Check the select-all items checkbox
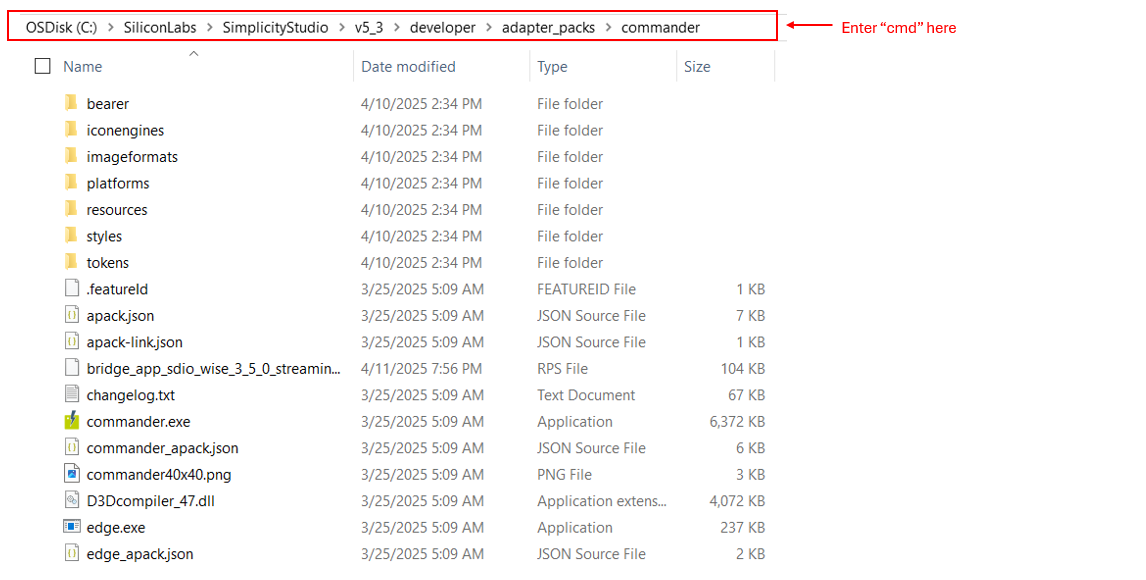This screenshot has height=580, width=1146. coord(42,65)
